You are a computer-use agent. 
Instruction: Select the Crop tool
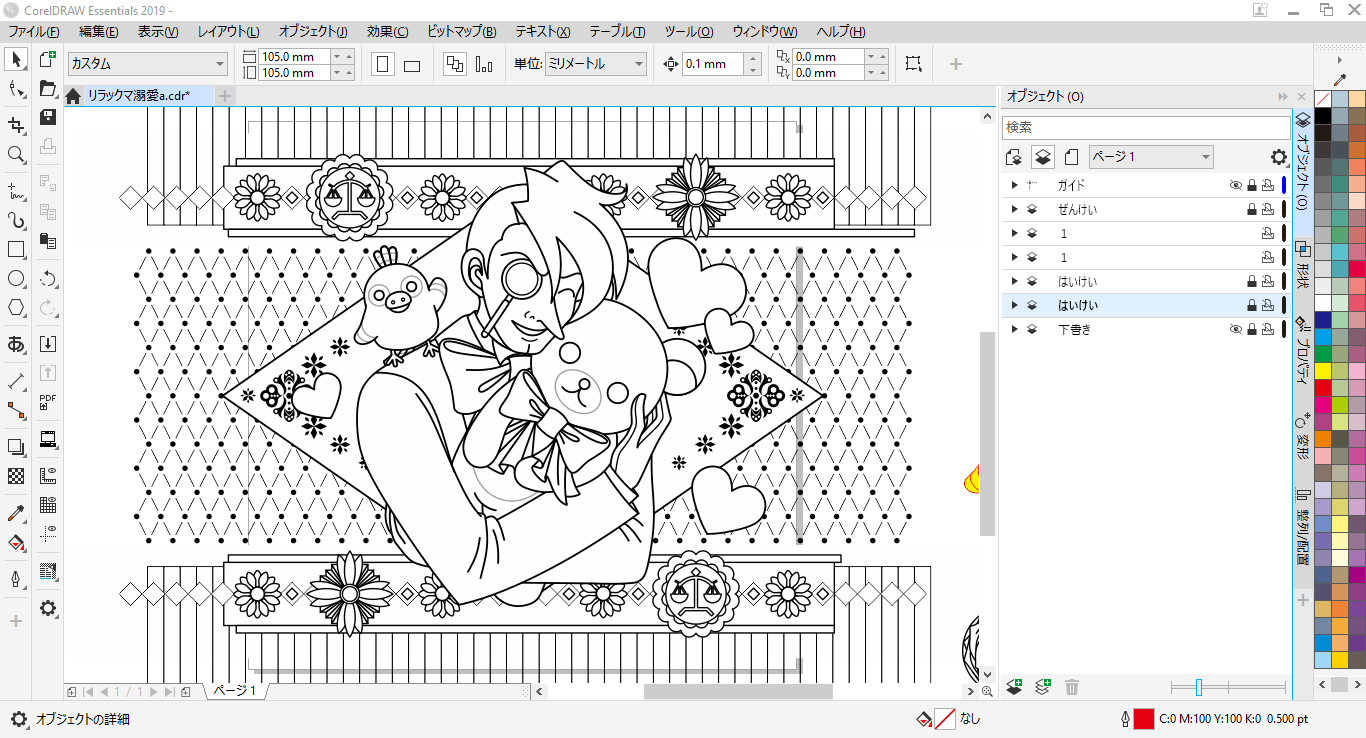[x=16, y=124]
